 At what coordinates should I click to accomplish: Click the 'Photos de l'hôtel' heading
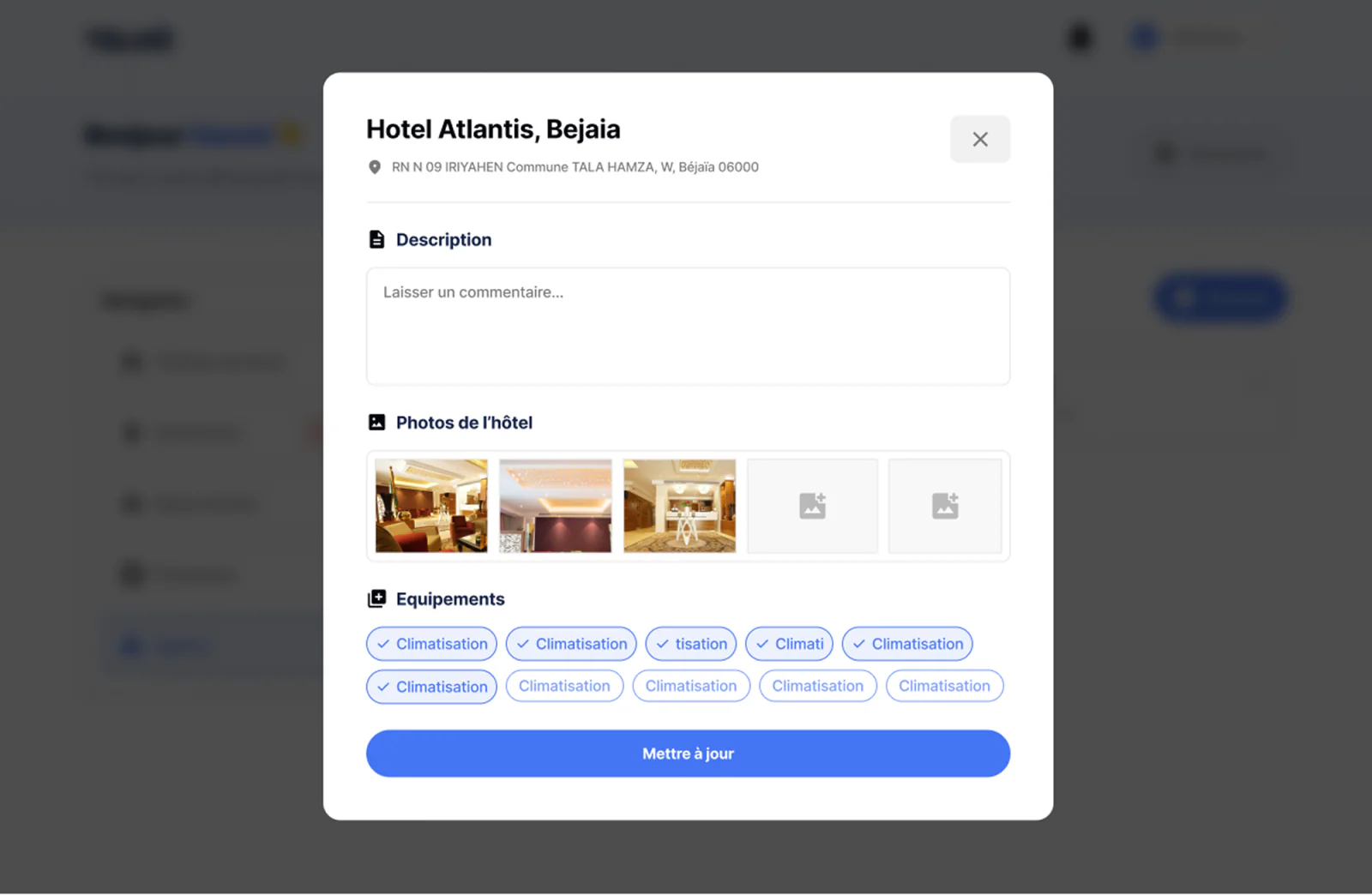[x=464, y=423]
